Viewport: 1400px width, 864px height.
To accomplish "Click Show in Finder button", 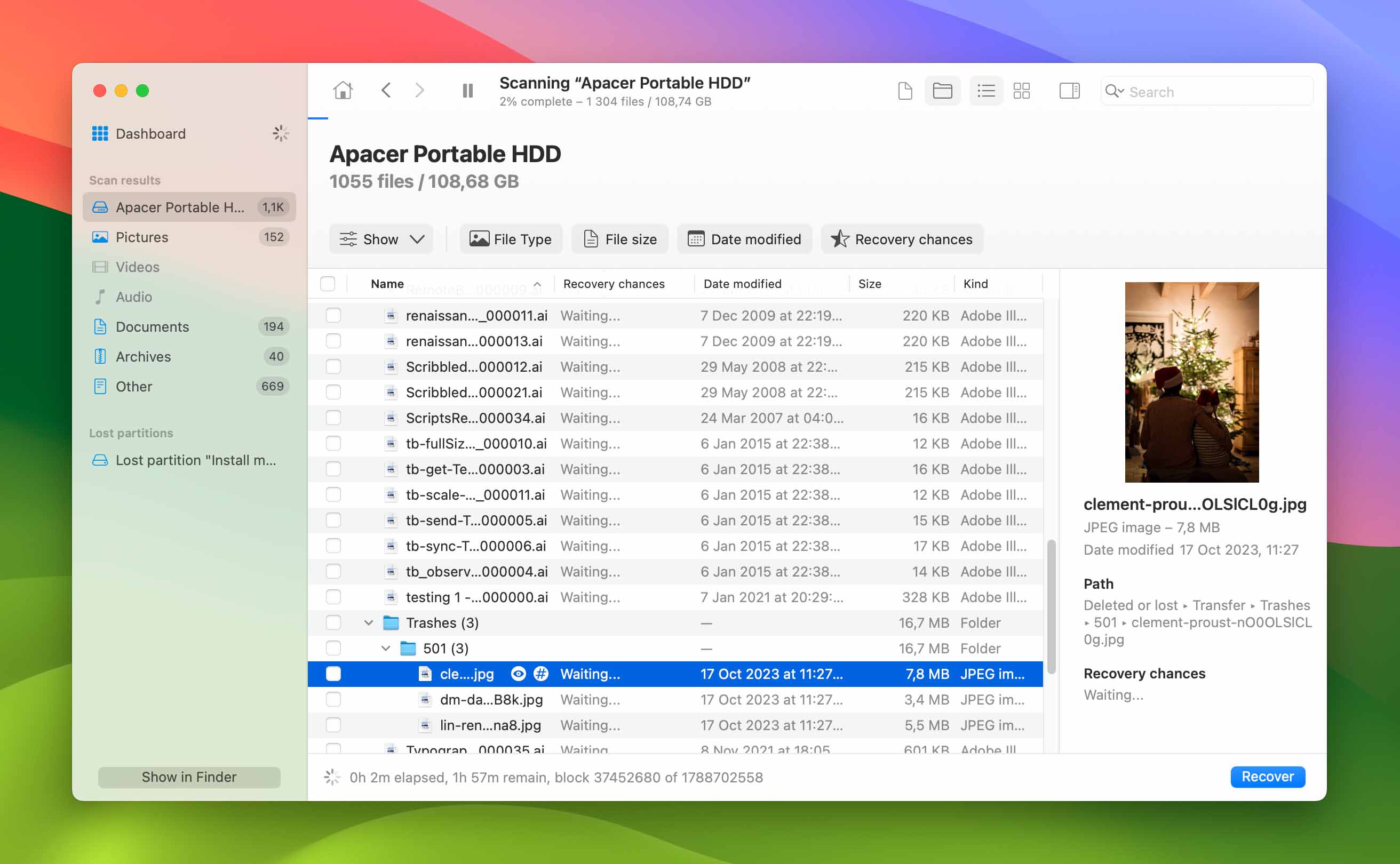I will (x=189, y=776).
